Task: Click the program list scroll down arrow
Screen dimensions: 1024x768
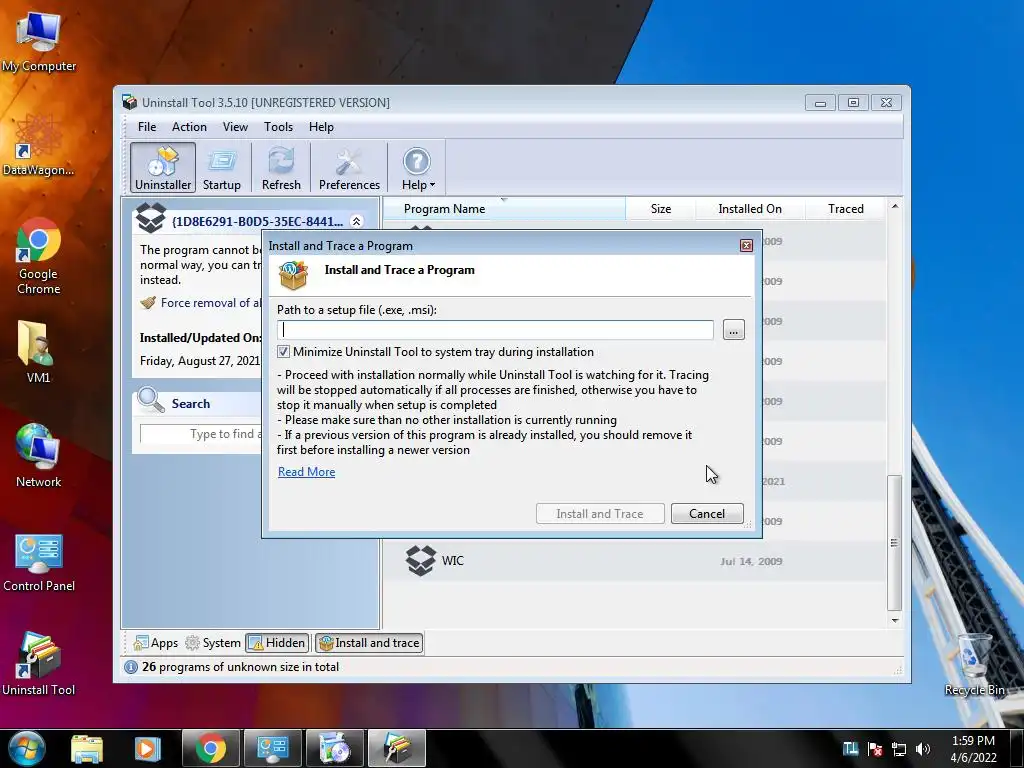Action: tap(895, 620)
